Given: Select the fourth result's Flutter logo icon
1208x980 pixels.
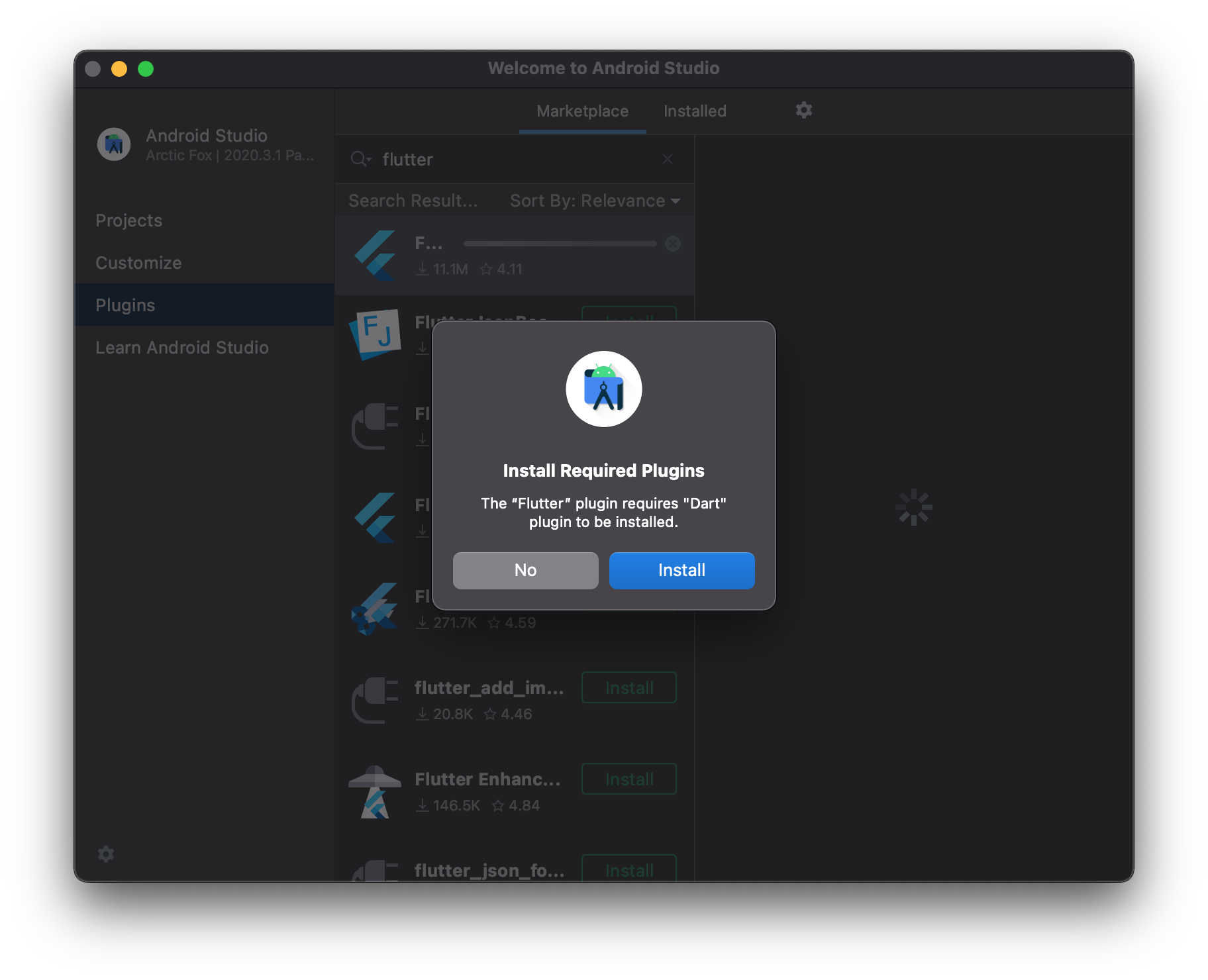Looking at the screenshot, I should click(375, 518).
